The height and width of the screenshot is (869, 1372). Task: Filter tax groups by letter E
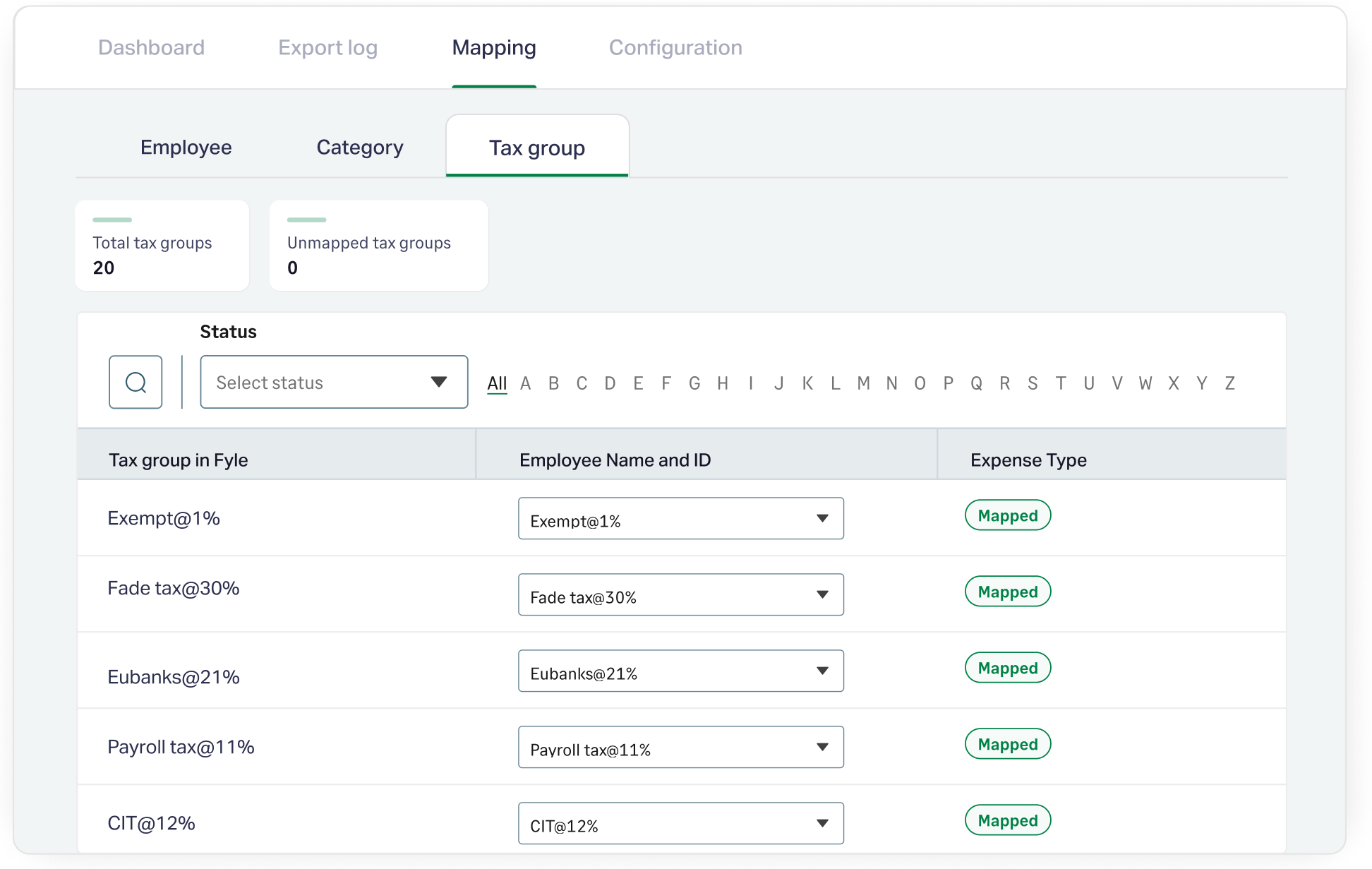point(638,383)
